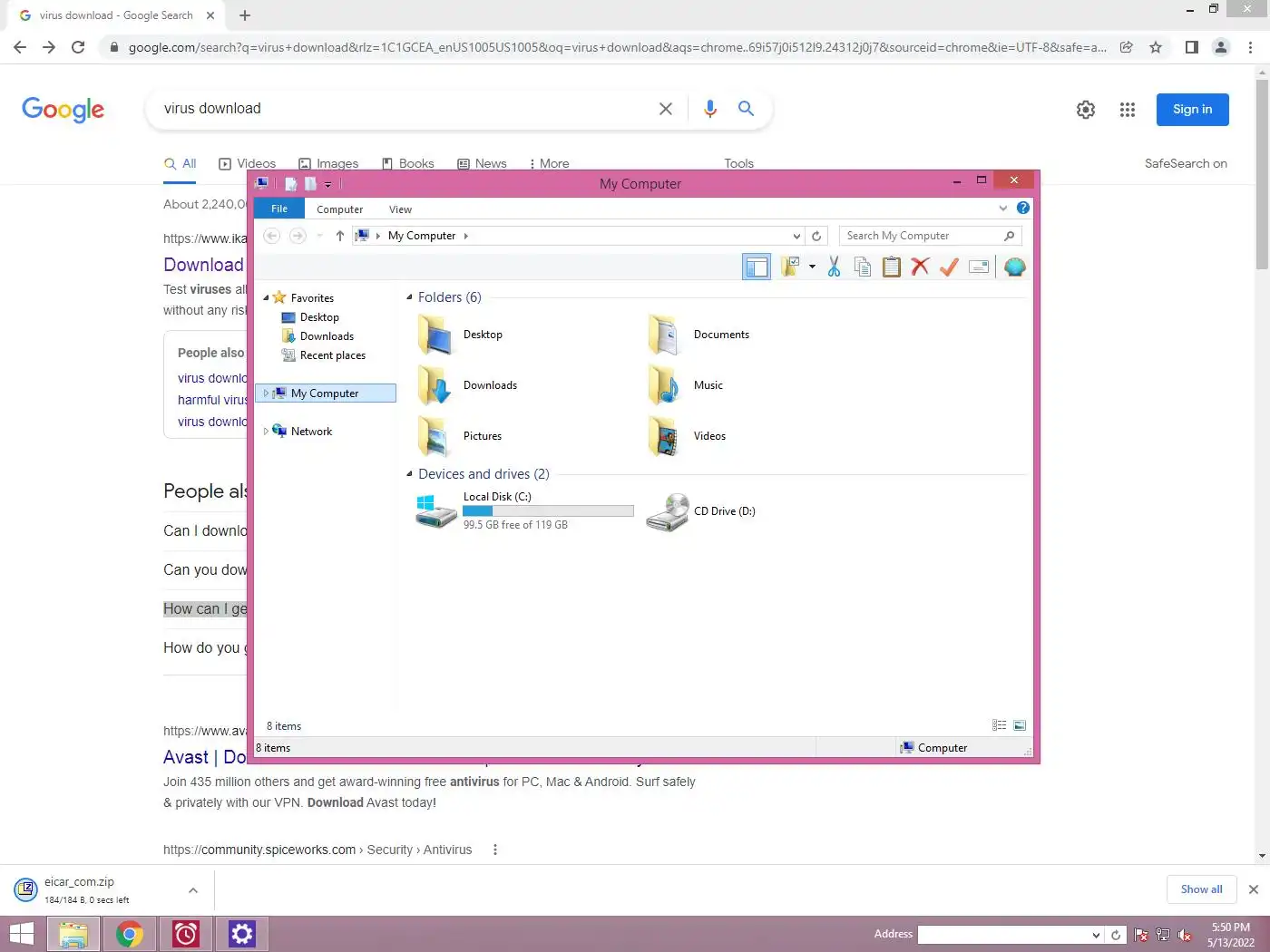Screen dimensions: 1270x952
Task: Click the New folder icon in the title bar
Action: tap(310, 184)
